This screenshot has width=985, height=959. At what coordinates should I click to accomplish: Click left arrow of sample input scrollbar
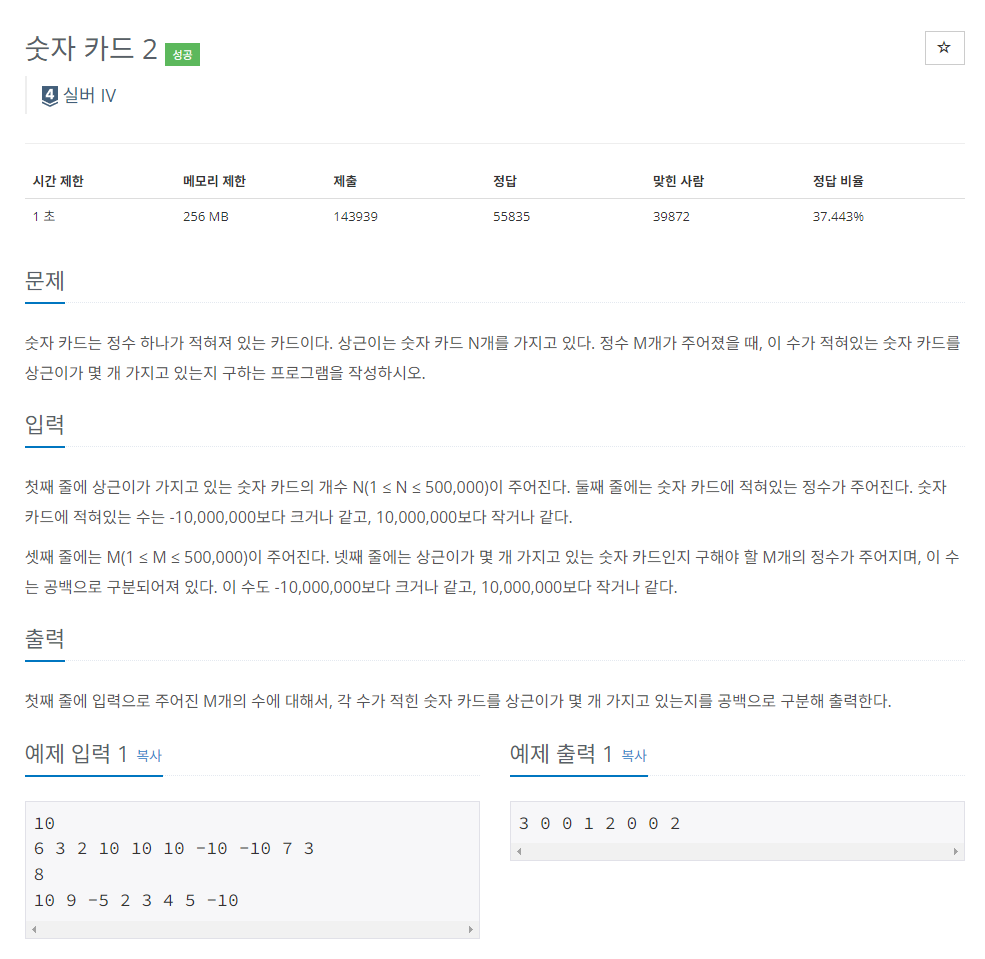(x=34, y=929)
